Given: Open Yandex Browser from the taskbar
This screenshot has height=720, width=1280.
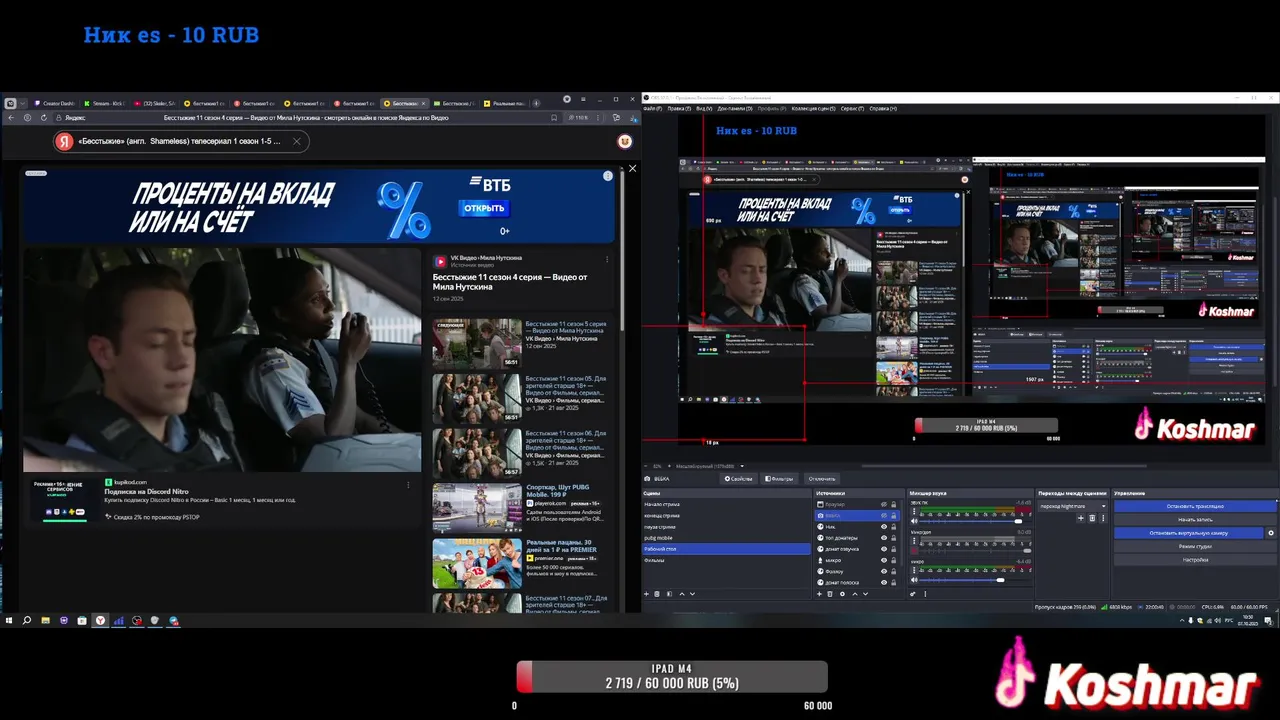Looking at the screenshot, I should pos(100,620).
